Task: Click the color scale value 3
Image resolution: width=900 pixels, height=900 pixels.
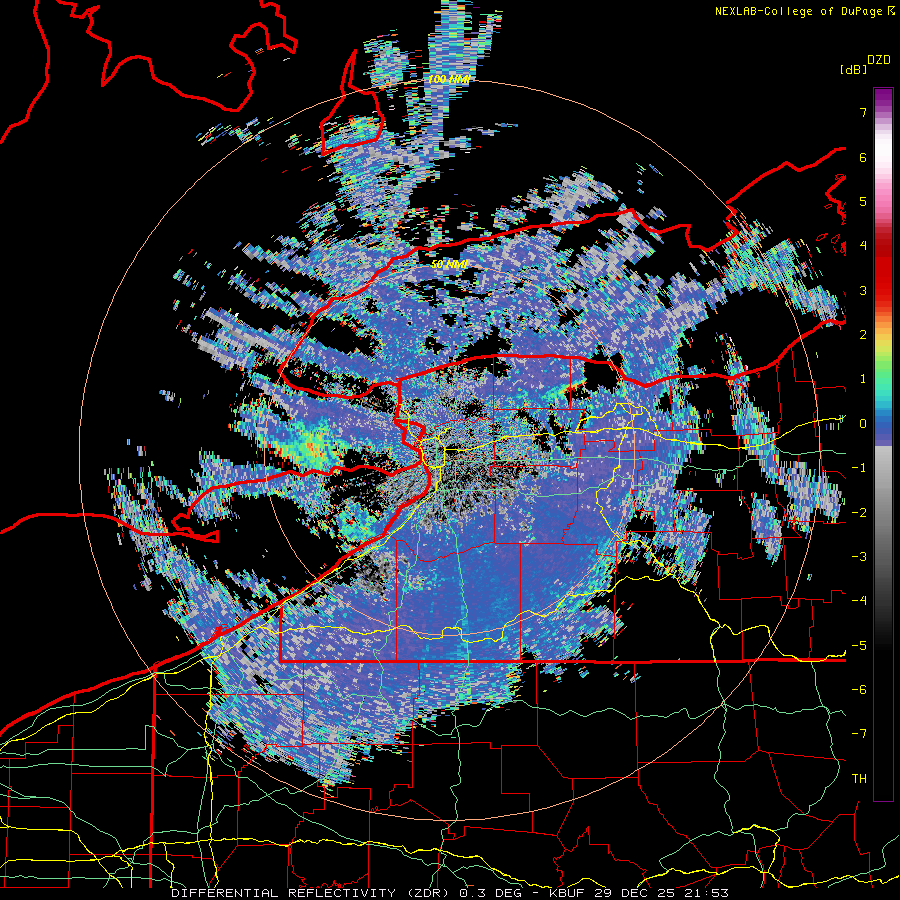Action: [863, 290]
